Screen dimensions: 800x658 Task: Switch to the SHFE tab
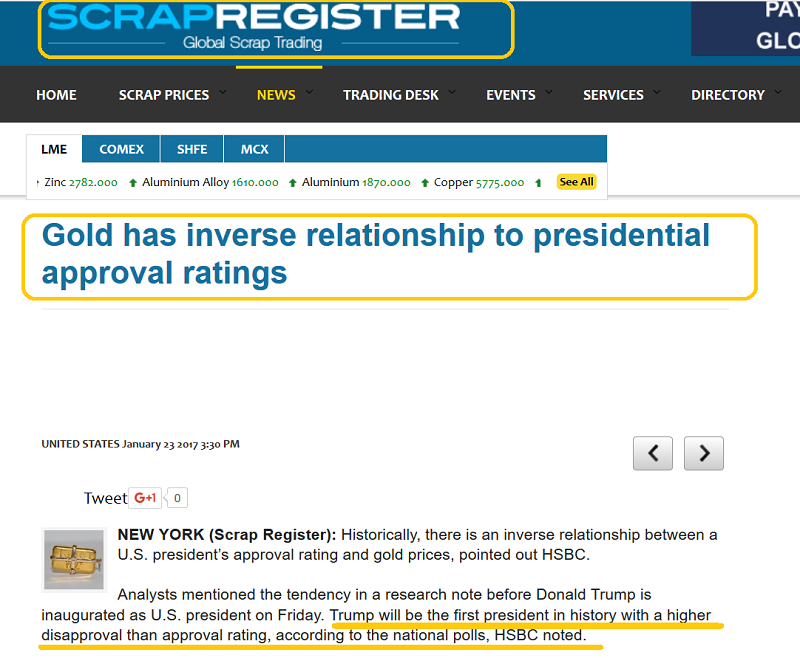pos(192,149)
